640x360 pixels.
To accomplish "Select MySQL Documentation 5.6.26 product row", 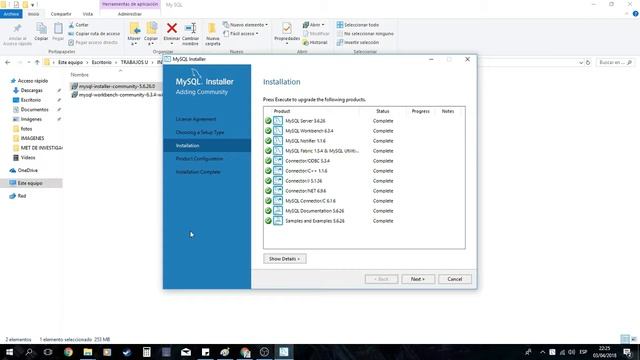I will point(364,211).
